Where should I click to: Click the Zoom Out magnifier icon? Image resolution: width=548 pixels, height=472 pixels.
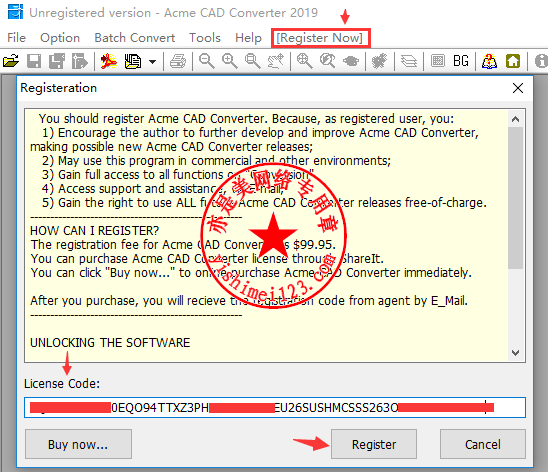tap(207, 61)
